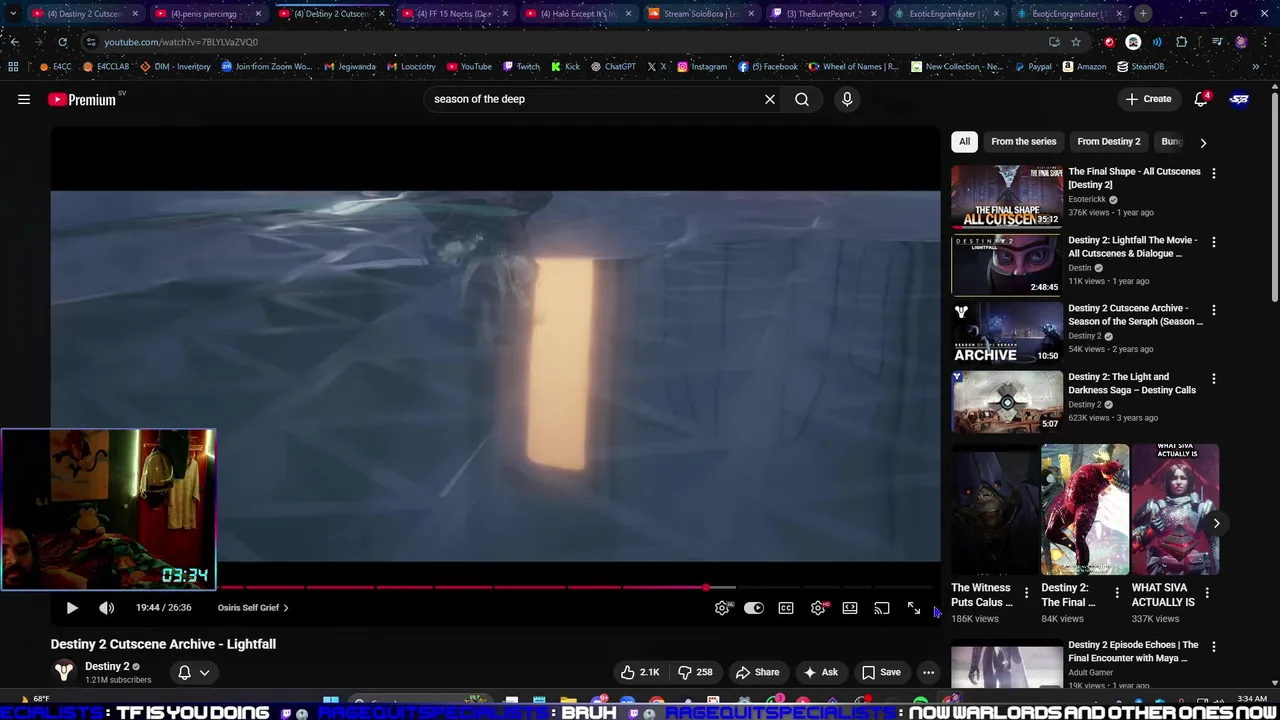Open the Destiny 2 channel avatar
The width and height of the screenshot is (1280, 720).
(64, 672)
